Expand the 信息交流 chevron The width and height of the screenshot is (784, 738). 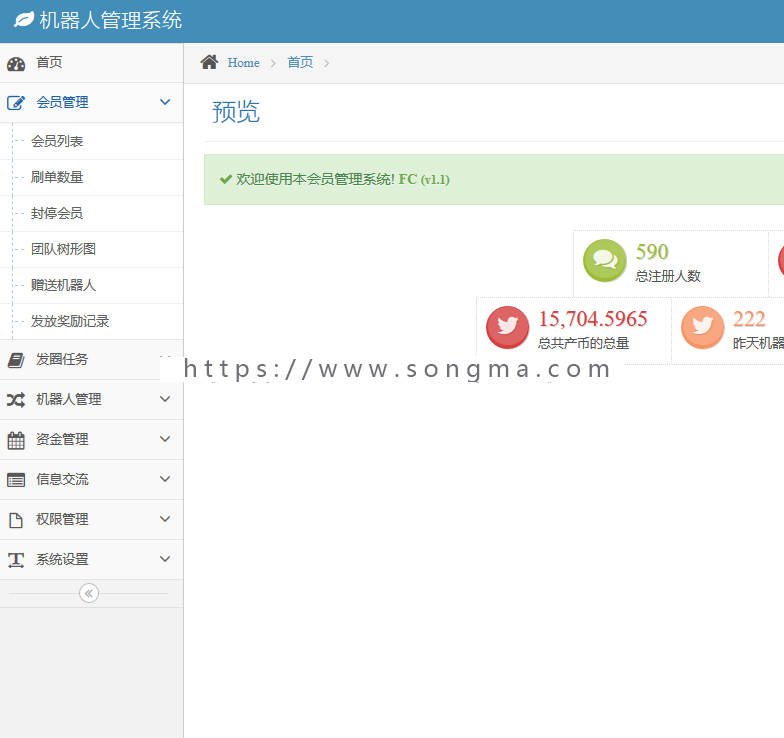(165, 479)
